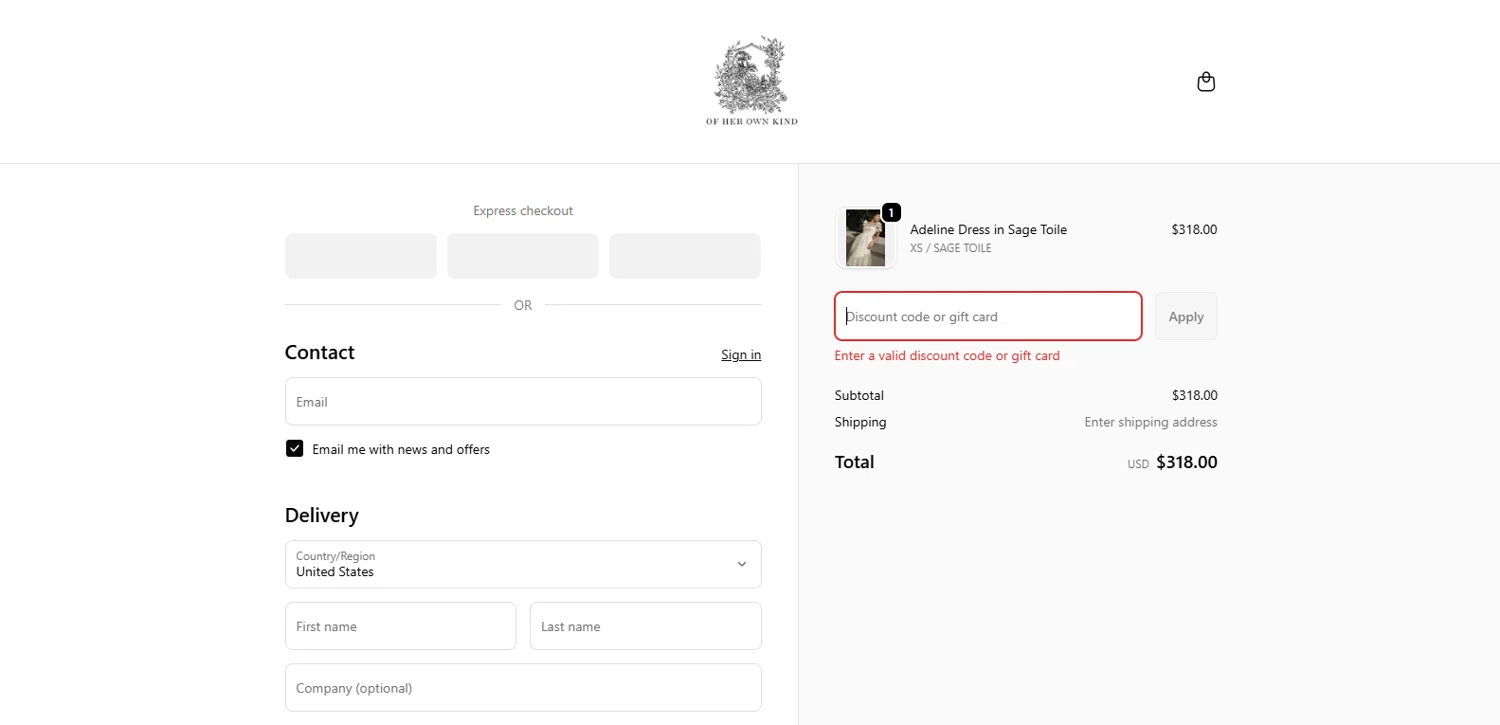Uncheck Email me with news and offers

click(x=294, y=448)
